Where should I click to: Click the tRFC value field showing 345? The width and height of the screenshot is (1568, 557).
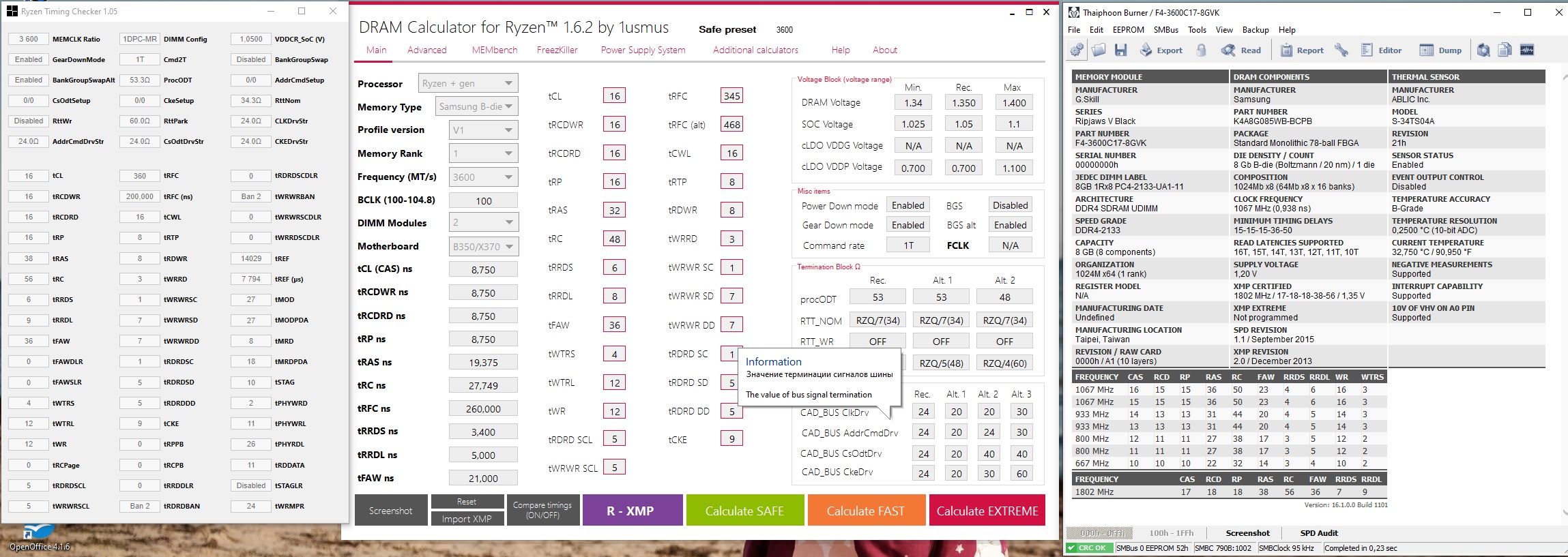click(x=732, y=96)
